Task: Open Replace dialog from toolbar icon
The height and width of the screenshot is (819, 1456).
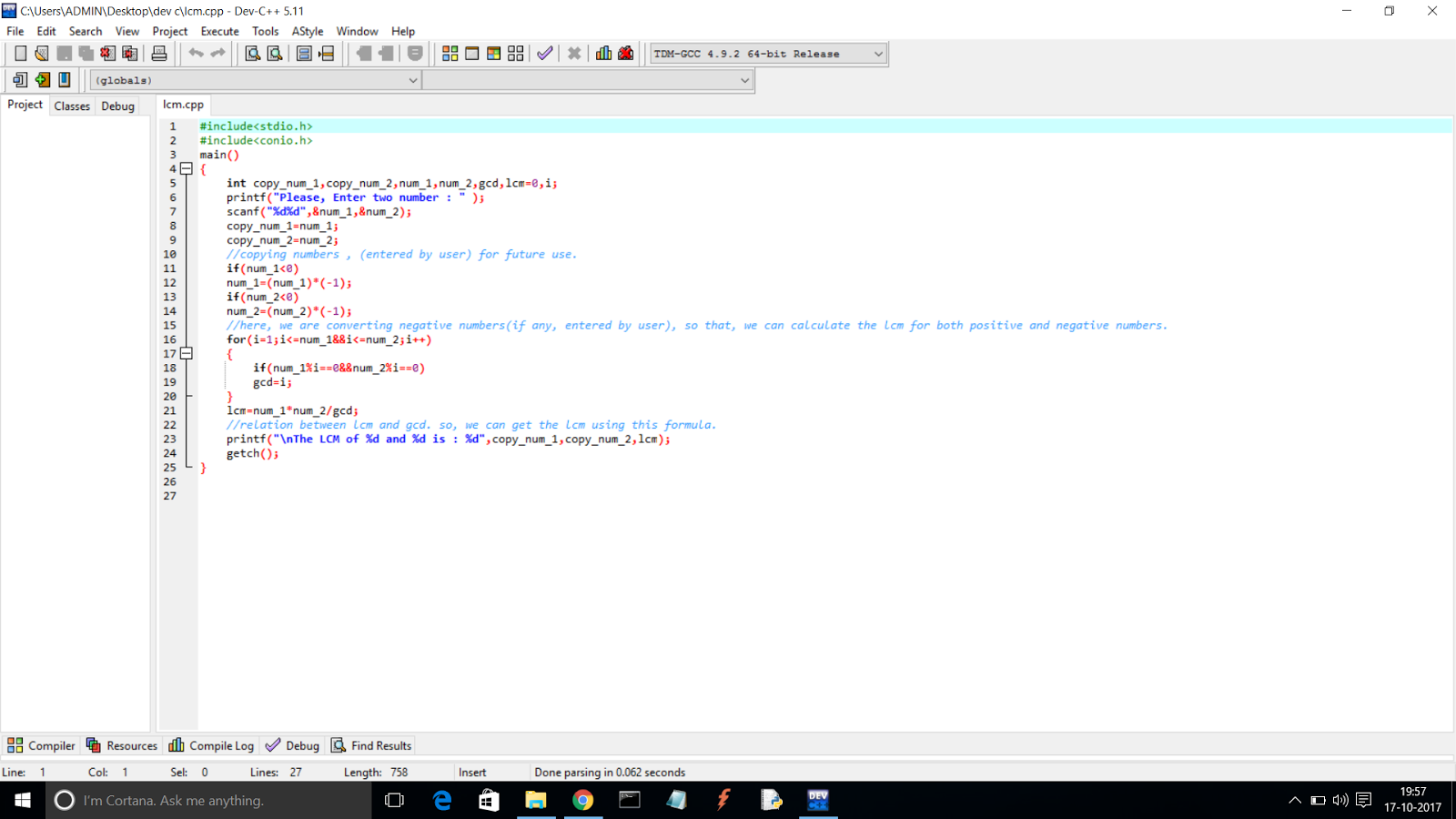Action: [x=275, y=54]
